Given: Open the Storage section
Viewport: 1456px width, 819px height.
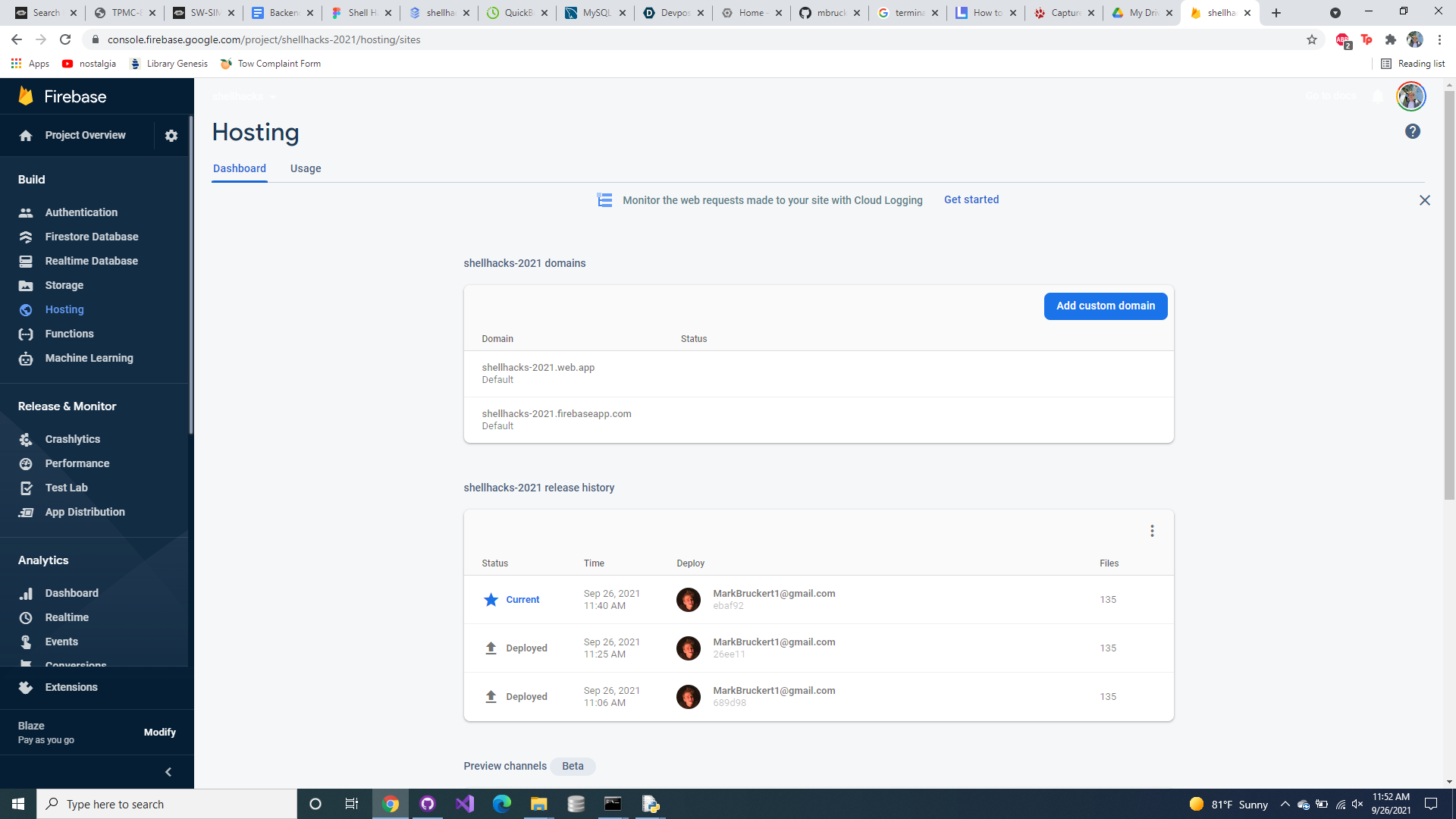Looking at the screenshot, I should [x=64, y=285].
